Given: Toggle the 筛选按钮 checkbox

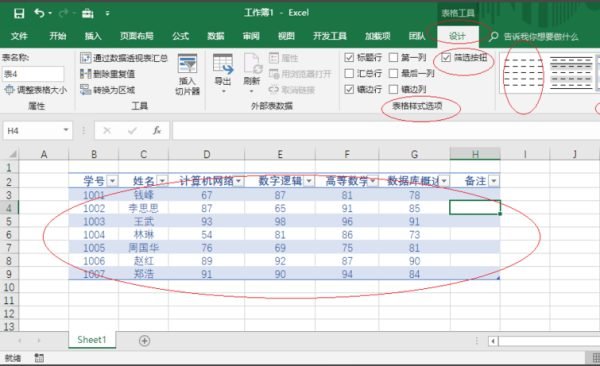Looking at the screenshot, I should (446, 57).
